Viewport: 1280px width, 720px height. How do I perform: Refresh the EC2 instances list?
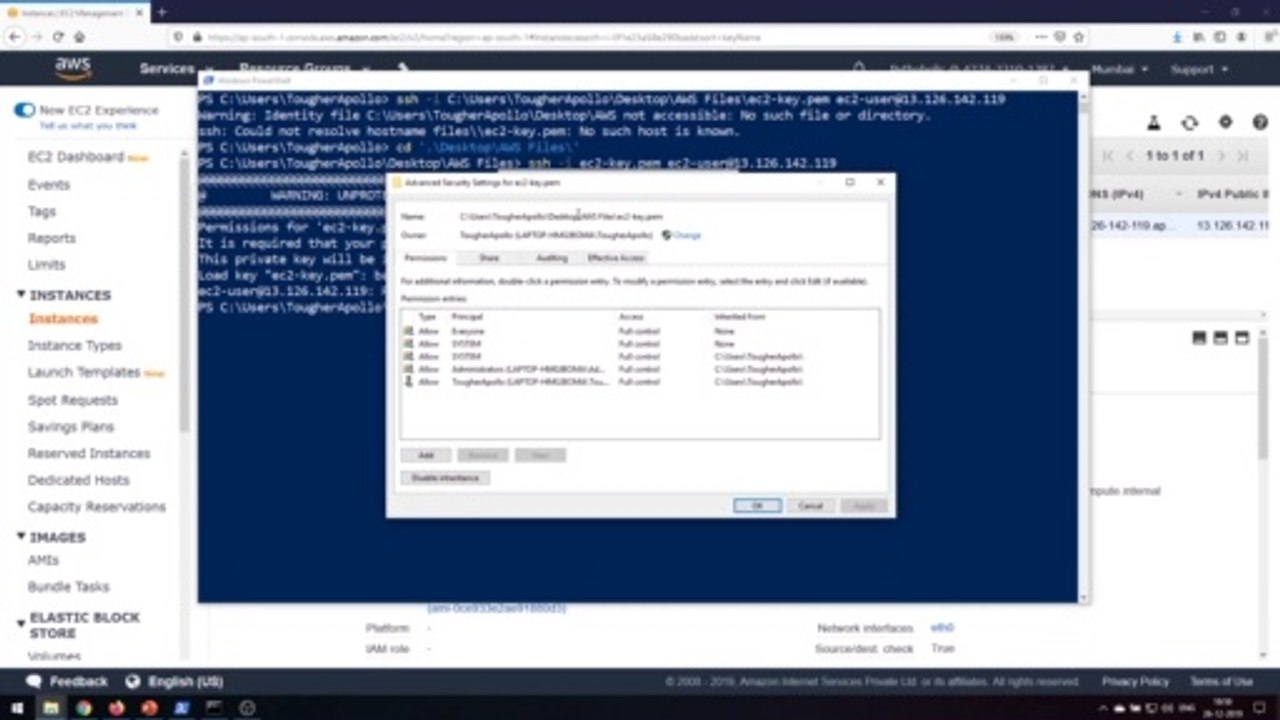[x=1189, y=123]
